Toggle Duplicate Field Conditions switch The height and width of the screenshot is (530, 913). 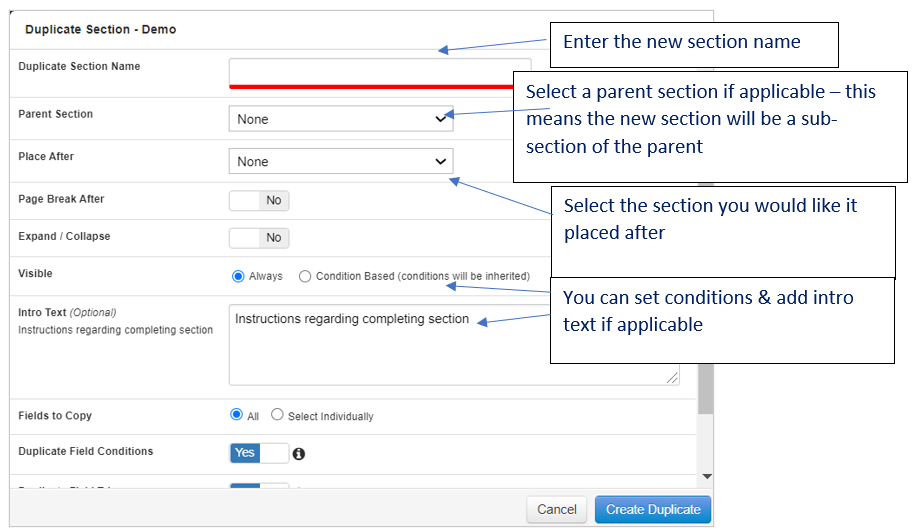[x=259, y=453]
